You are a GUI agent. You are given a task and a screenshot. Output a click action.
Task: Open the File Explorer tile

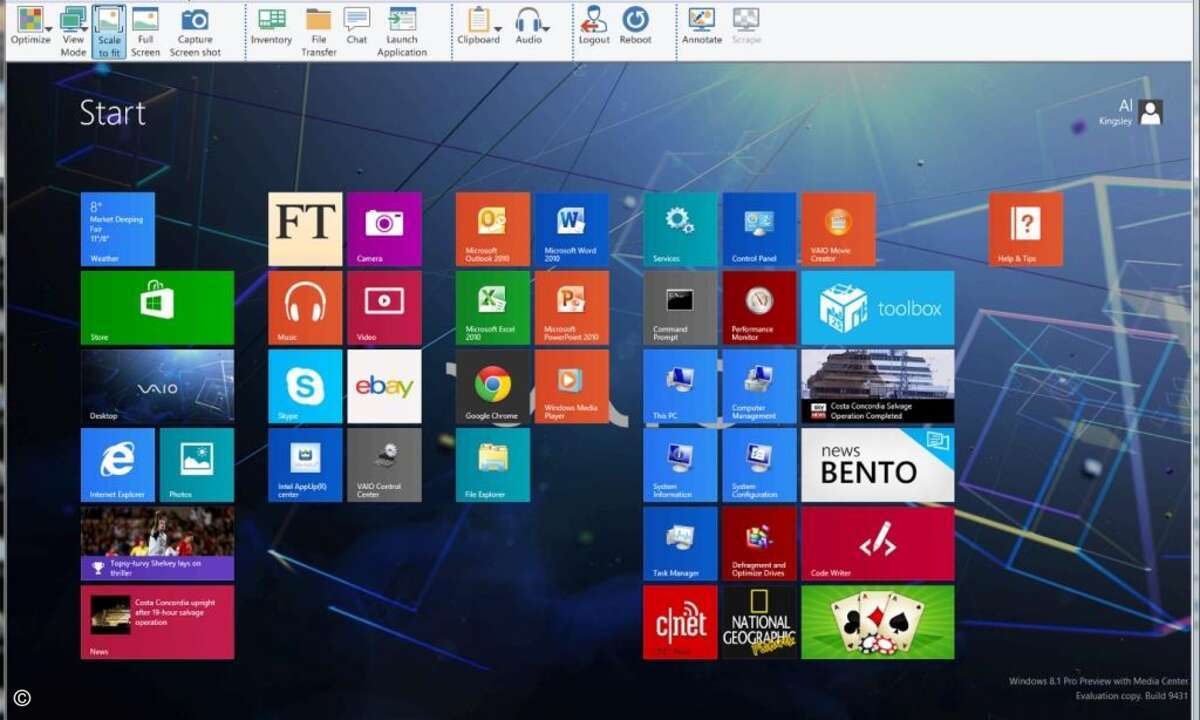point(493,465)
